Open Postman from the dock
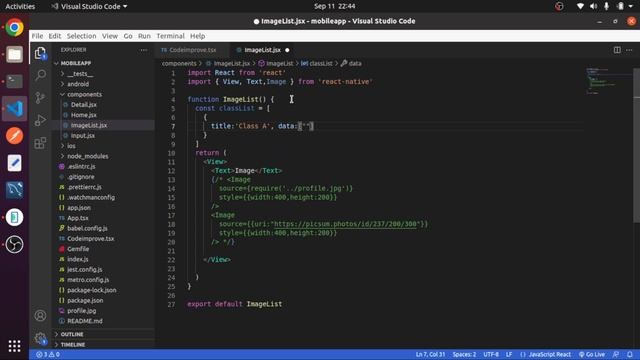640x360 pixels. pos(14,136)
